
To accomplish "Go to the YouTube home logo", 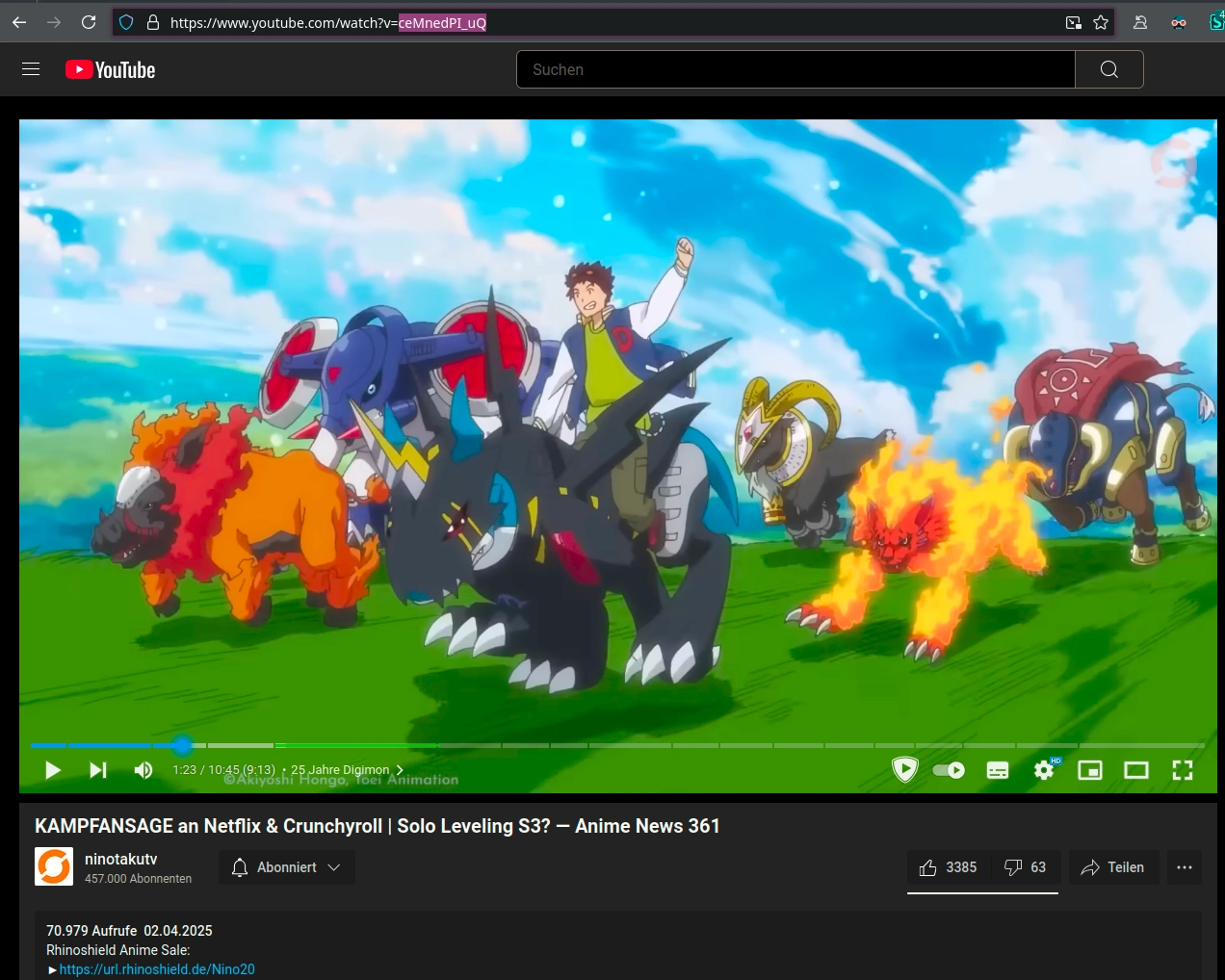I will (x=110, y=69).
